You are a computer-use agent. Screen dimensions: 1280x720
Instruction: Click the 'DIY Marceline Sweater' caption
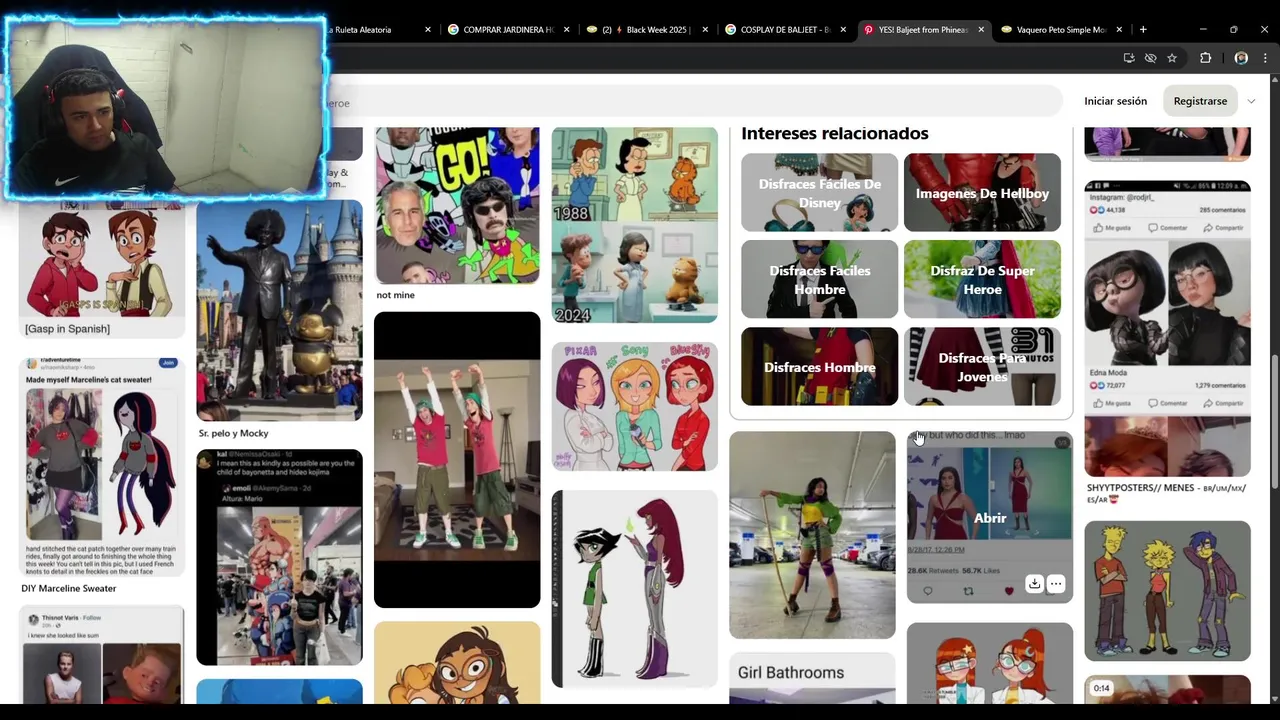[69, 588]
